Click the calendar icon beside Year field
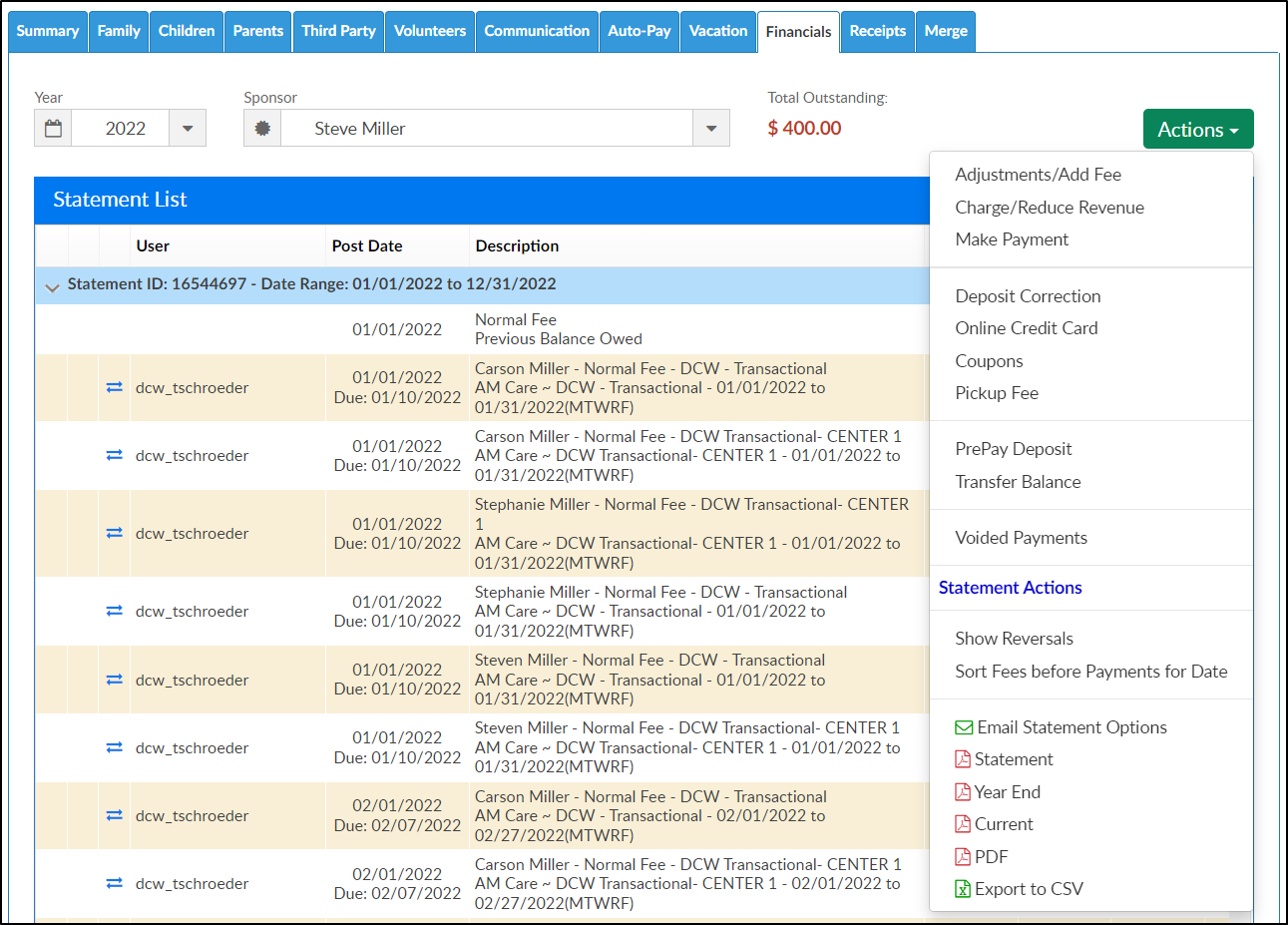Image resolution: width=1288 pixels, height=925 pixels. [x=53, y=129]
